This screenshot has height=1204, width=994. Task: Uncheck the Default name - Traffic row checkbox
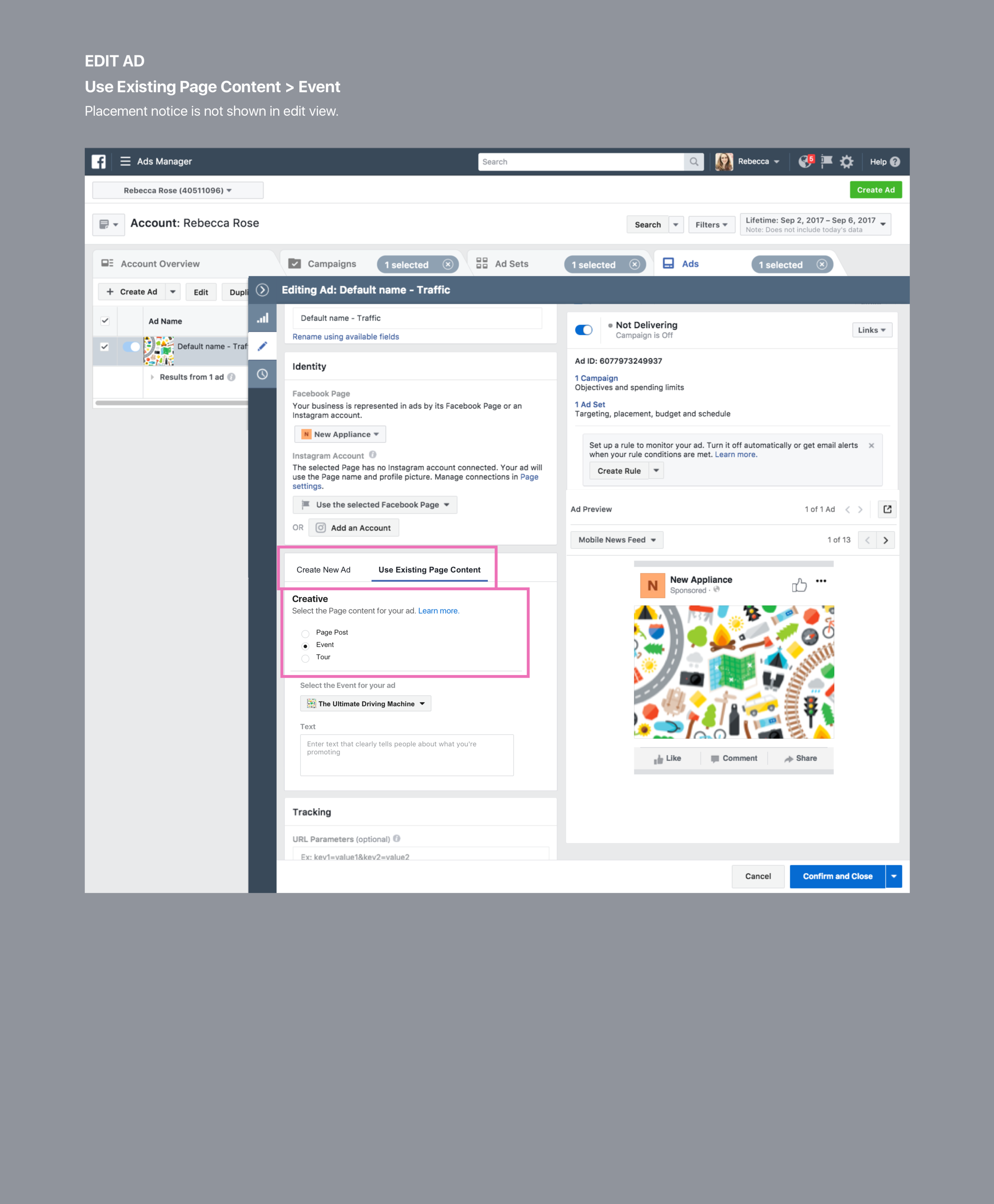104,346
